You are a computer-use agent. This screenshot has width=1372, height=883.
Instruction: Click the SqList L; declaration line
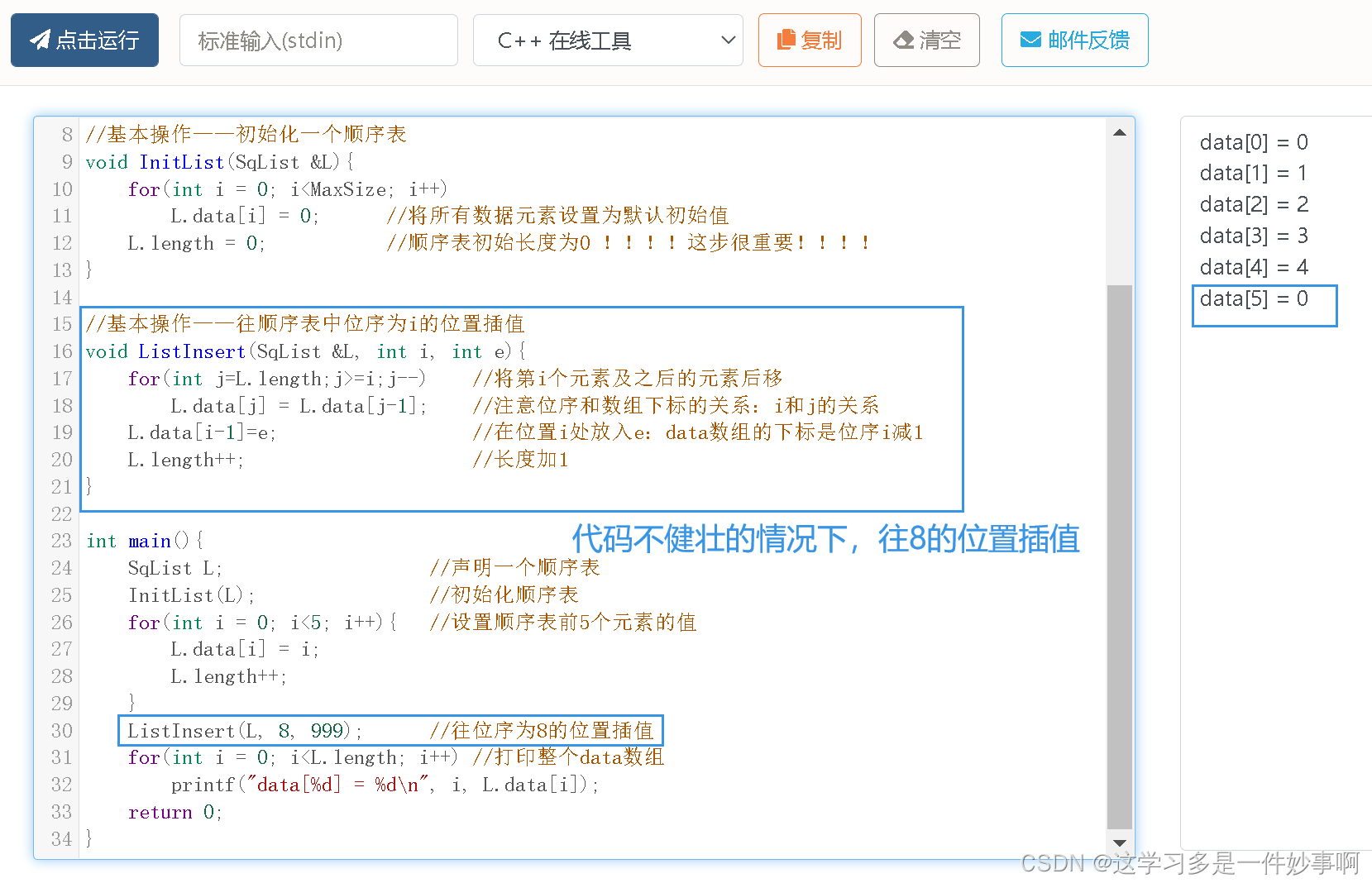(x=175, y=568)
